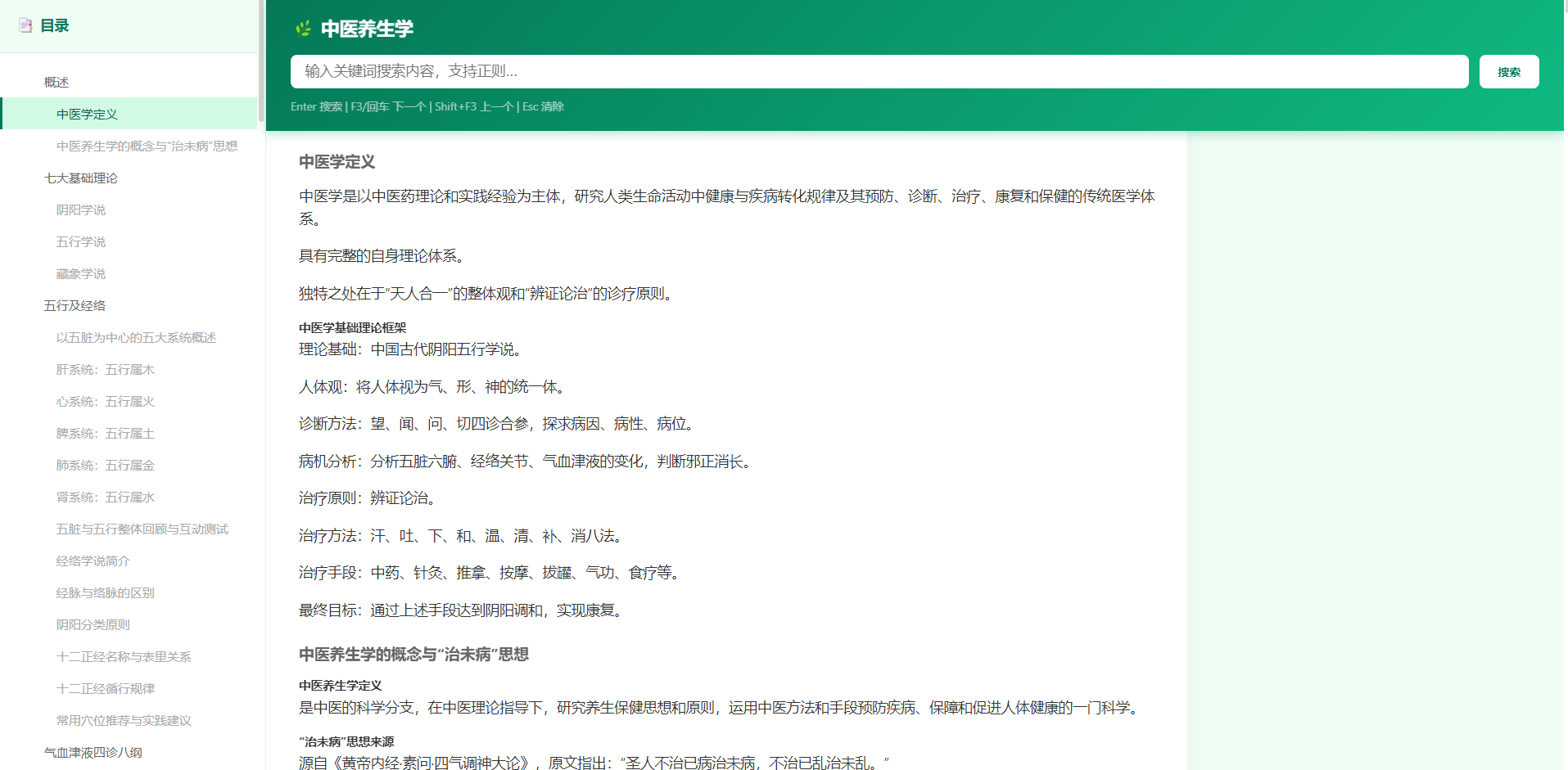Viewport: 1568px width, 770px height.
Task: Go to 中医养生学的概念与“治未病”思想 entry
Action: [147, 146]
